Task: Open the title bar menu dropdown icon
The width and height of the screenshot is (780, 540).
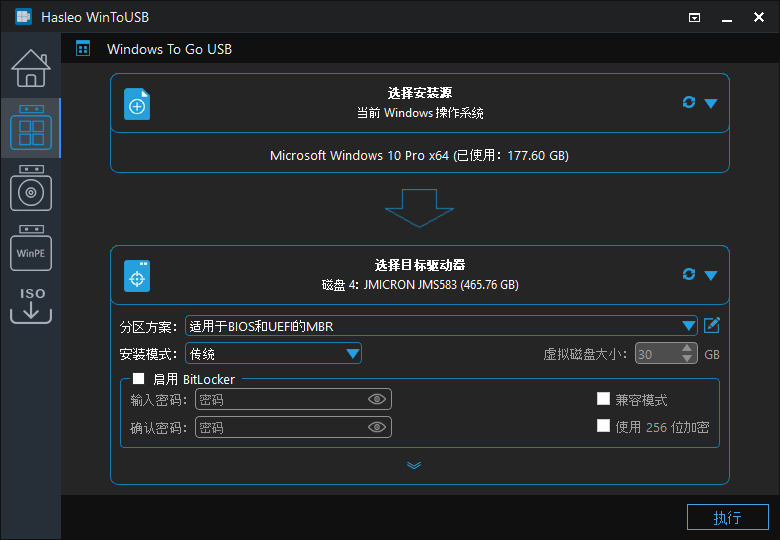Action: click(694, 18)
